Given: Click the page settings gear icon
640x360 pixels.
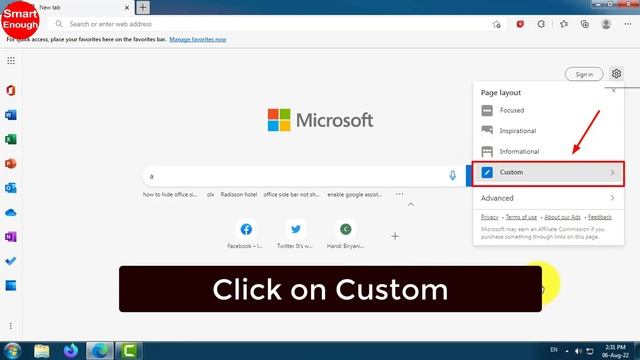Looking at the screenshot, I should [x=616, y=73].
